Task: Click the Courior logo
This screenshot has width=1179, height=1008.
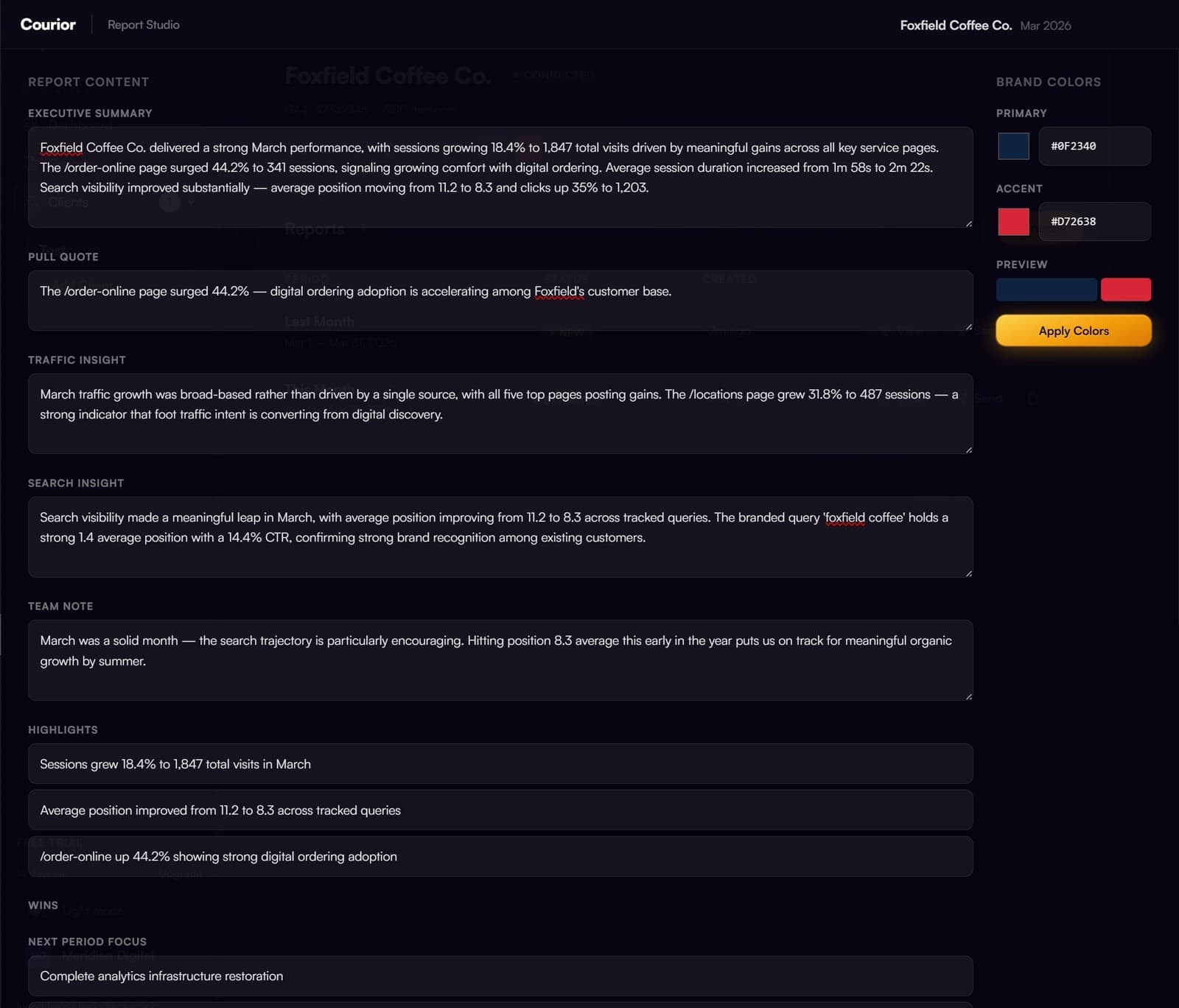Action: pos(48,24)
